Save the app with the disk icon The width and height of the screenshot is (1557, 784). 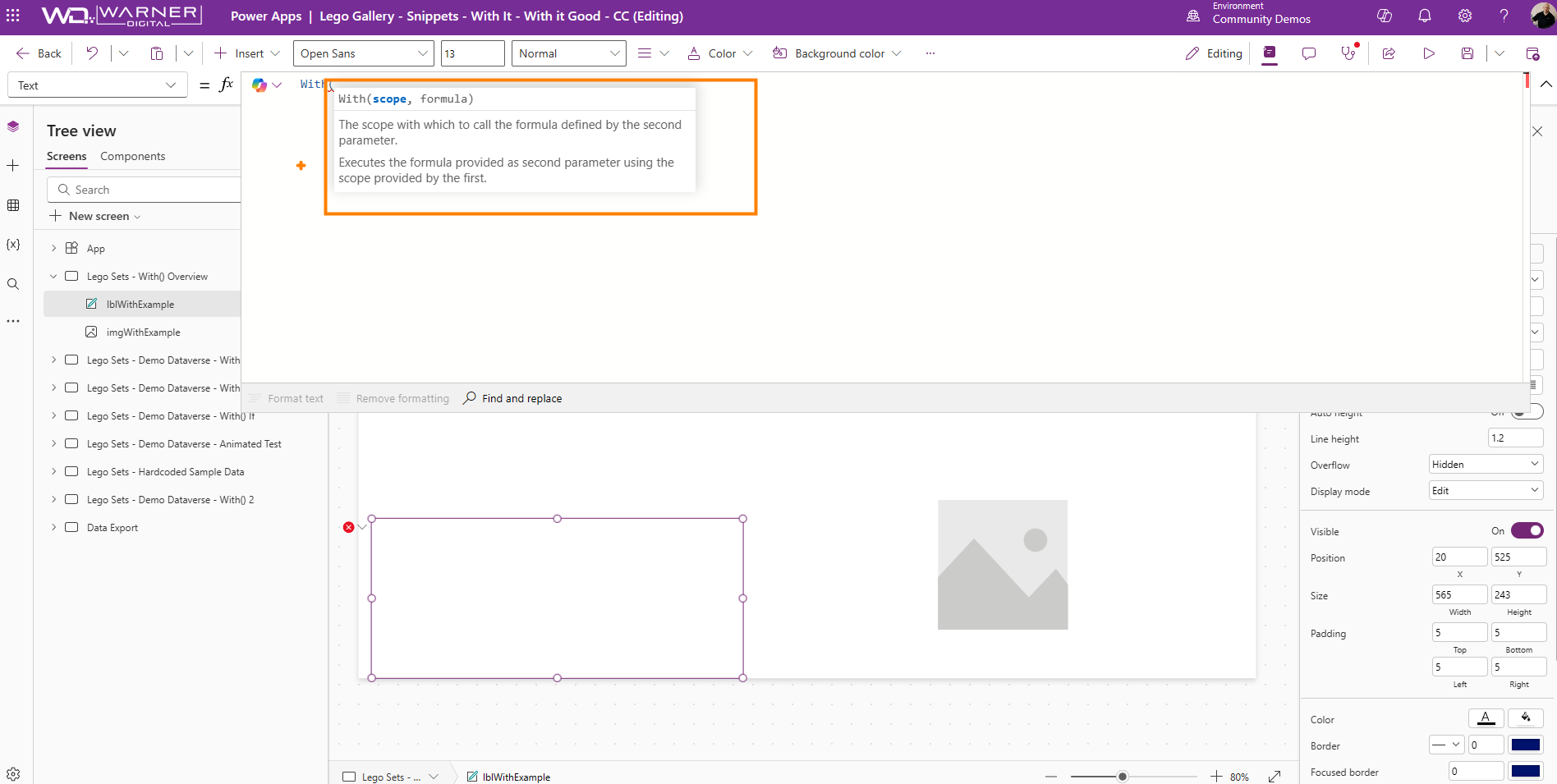1467,53
